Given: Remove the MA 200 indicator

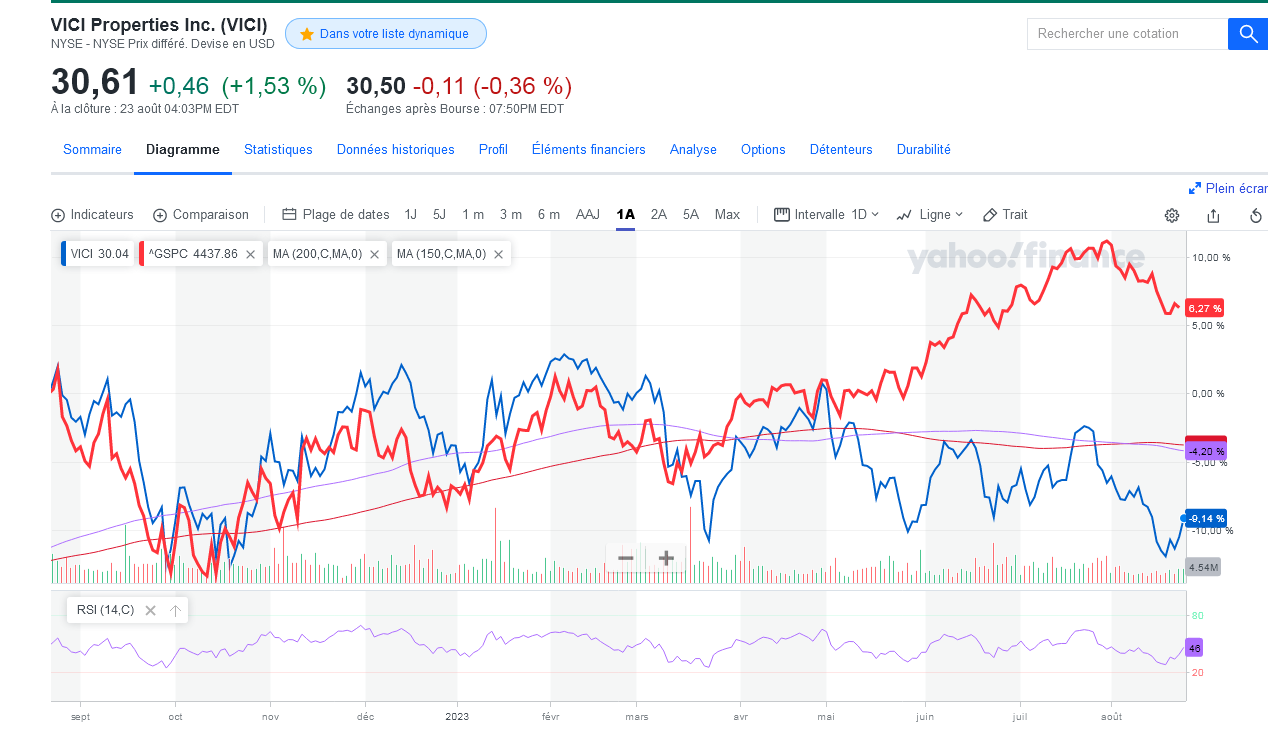Looking at the screenshot, I should tap(374, 254).
